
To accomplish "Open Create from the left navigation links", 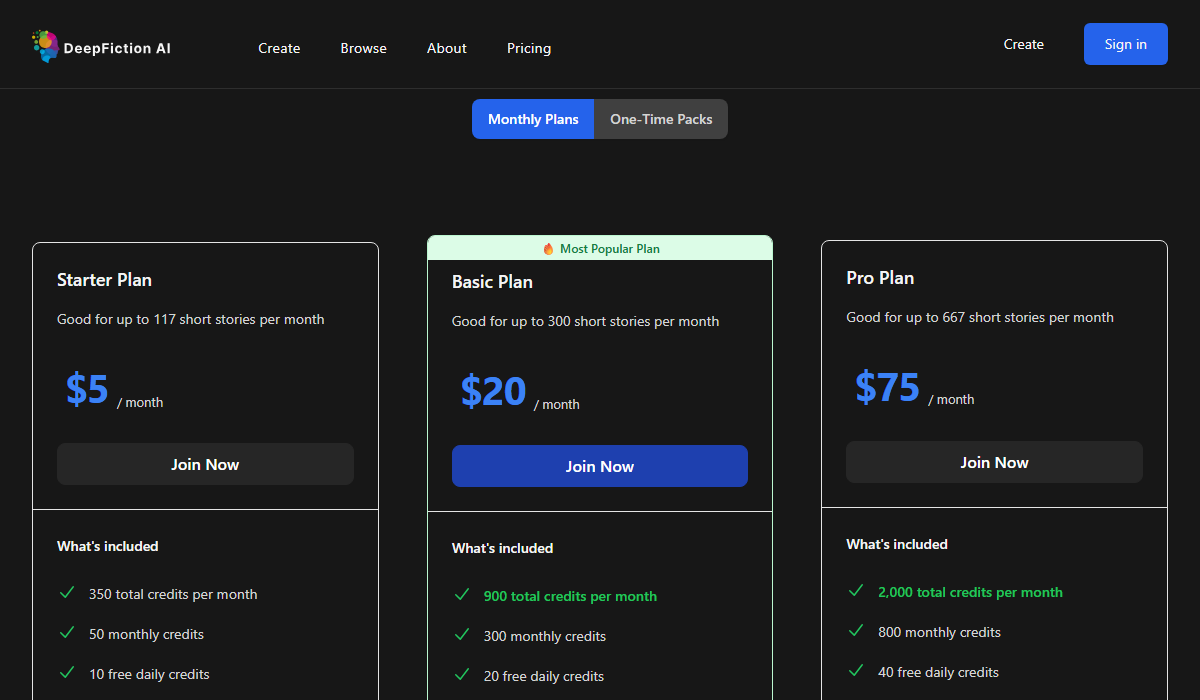I will pos(279,48).
